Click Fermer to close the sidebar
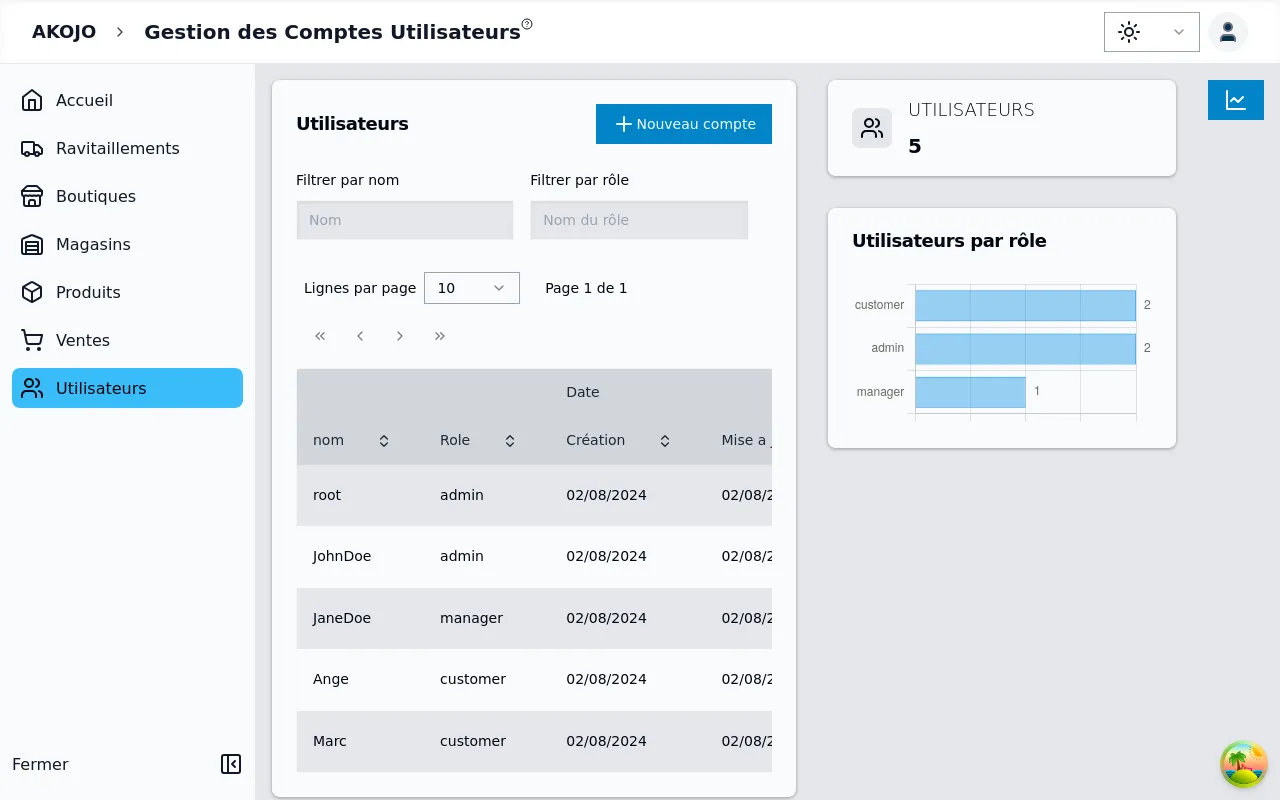The width and height of the screenshot is (1280, 800). 40,764
